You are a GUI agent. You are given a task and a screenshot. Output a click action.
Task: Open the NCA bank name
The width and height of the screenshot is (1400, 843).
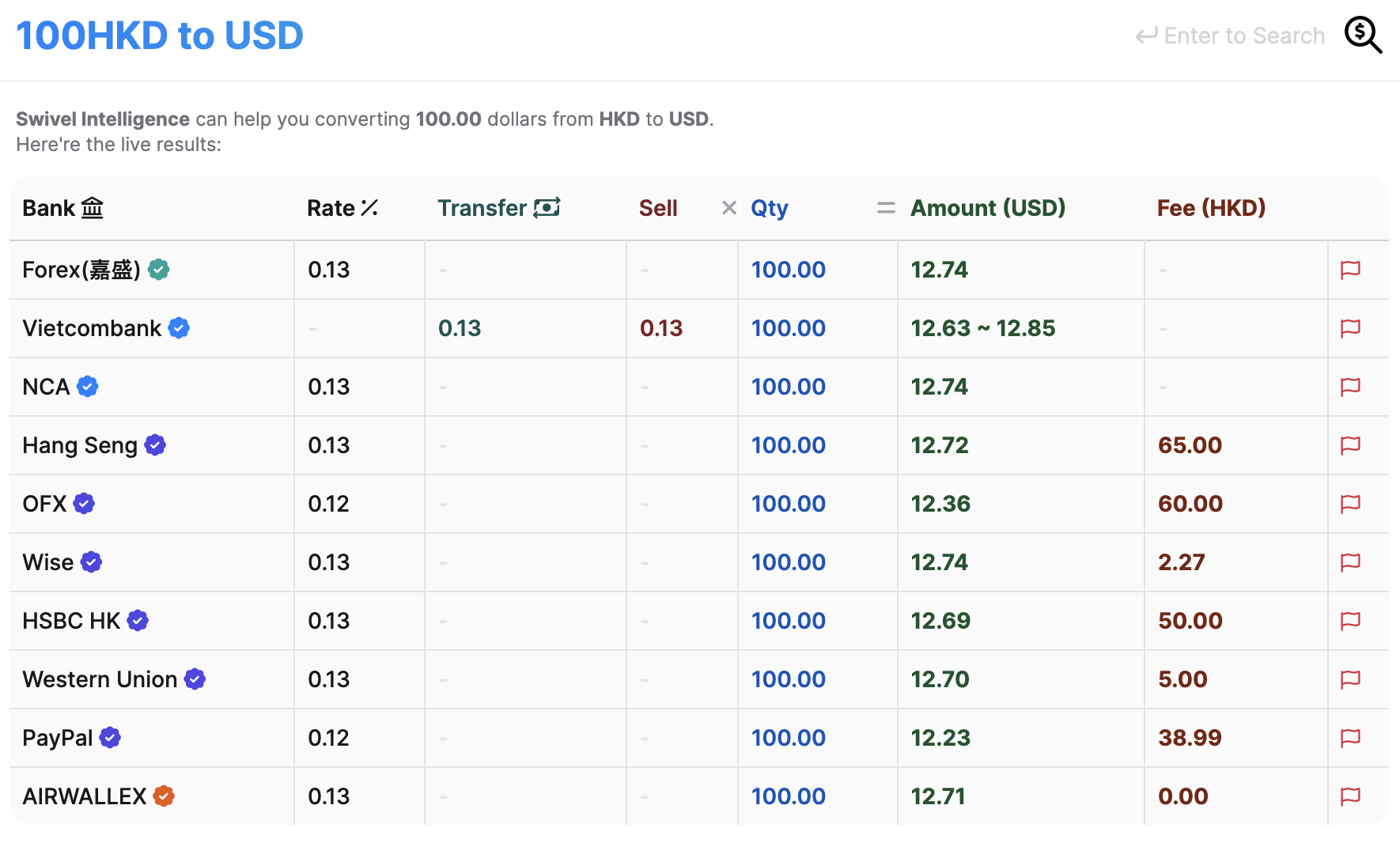[x=46, y=387]
